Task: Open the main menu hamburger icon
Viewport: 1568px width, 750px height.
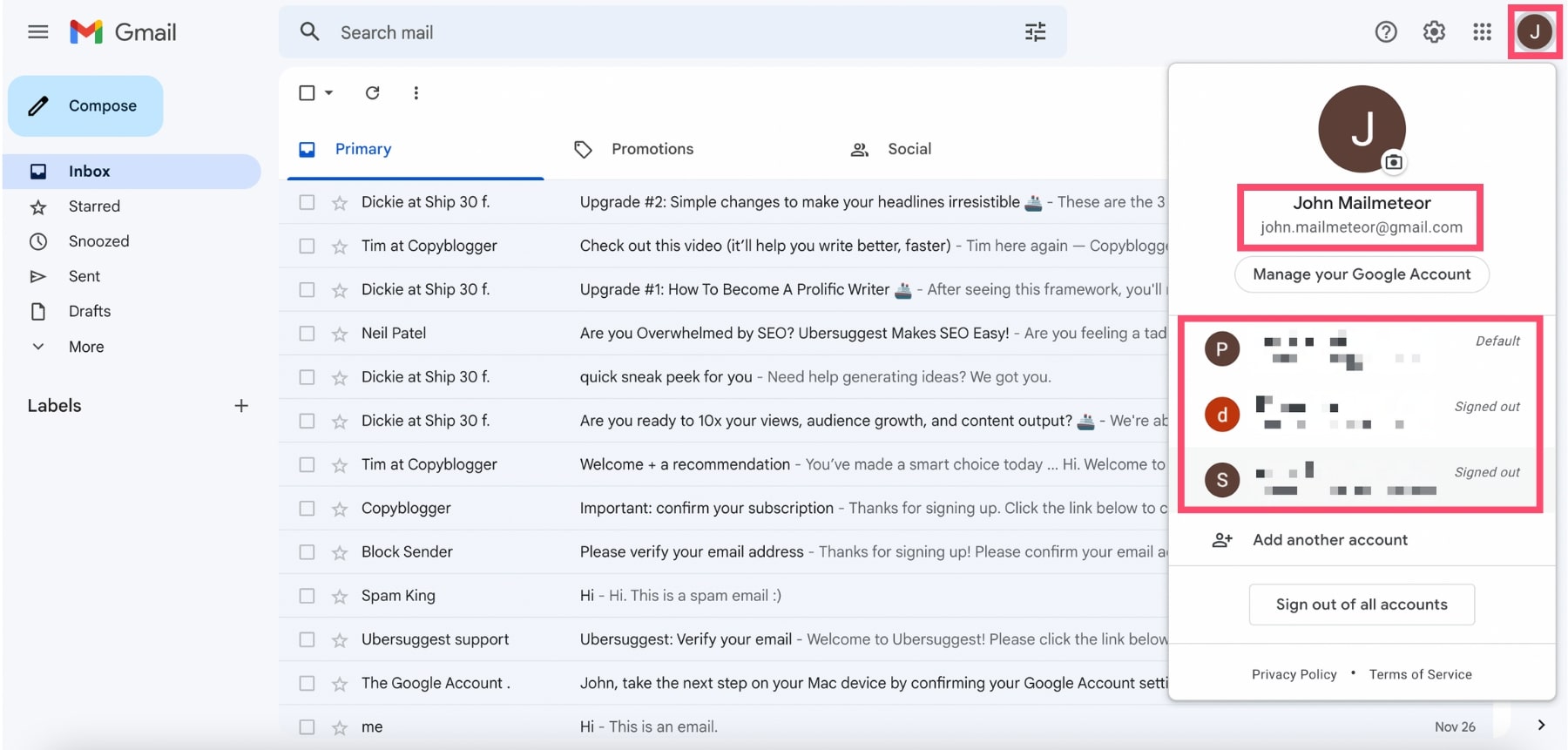Action: point(37,32)
